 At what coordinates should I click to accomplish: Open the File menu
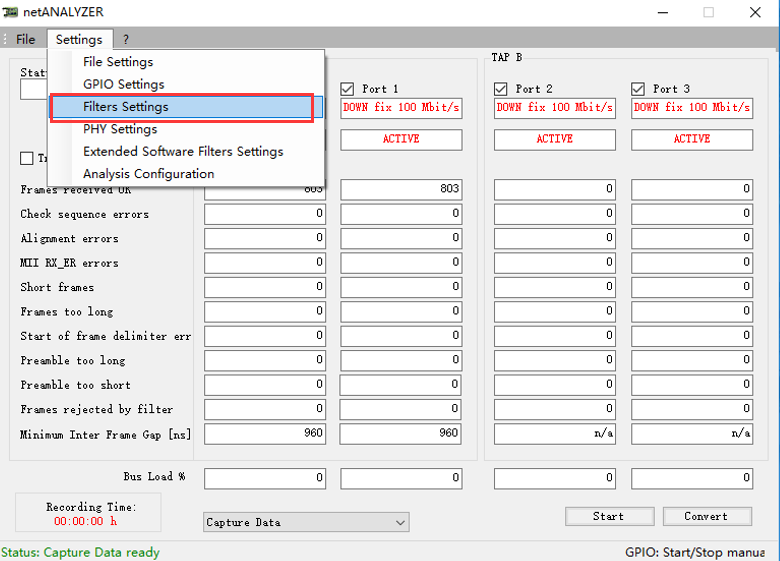[x=25, y=39]
